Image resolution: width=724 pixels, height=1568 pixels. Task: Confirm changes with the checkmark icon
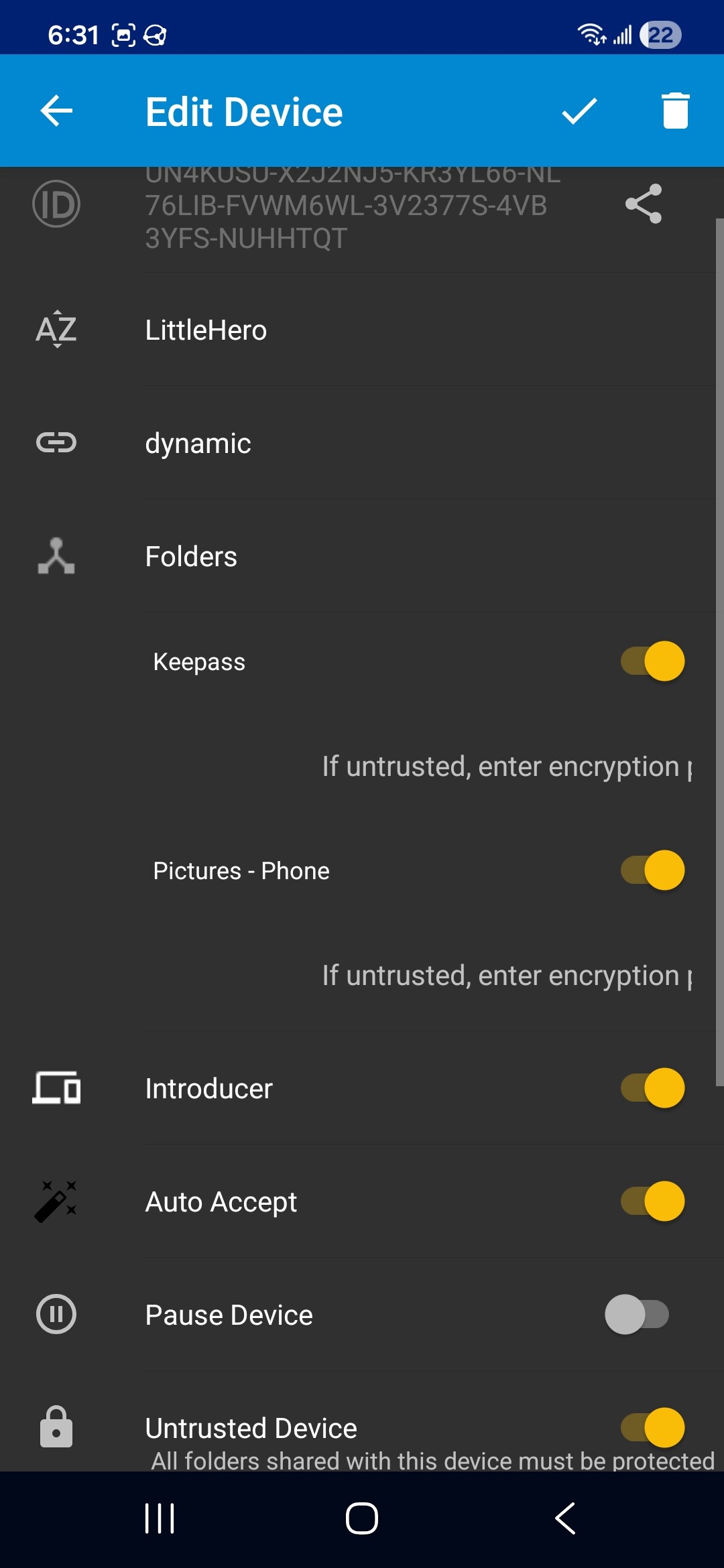point(579,111)
